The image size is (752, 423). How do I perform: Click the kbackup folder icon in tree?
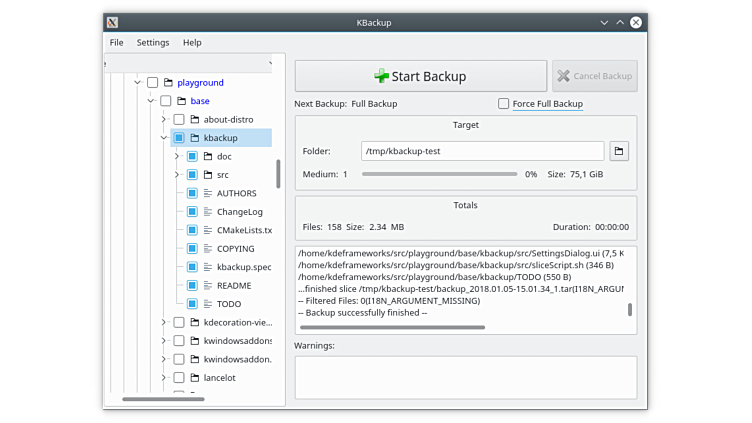195,138
